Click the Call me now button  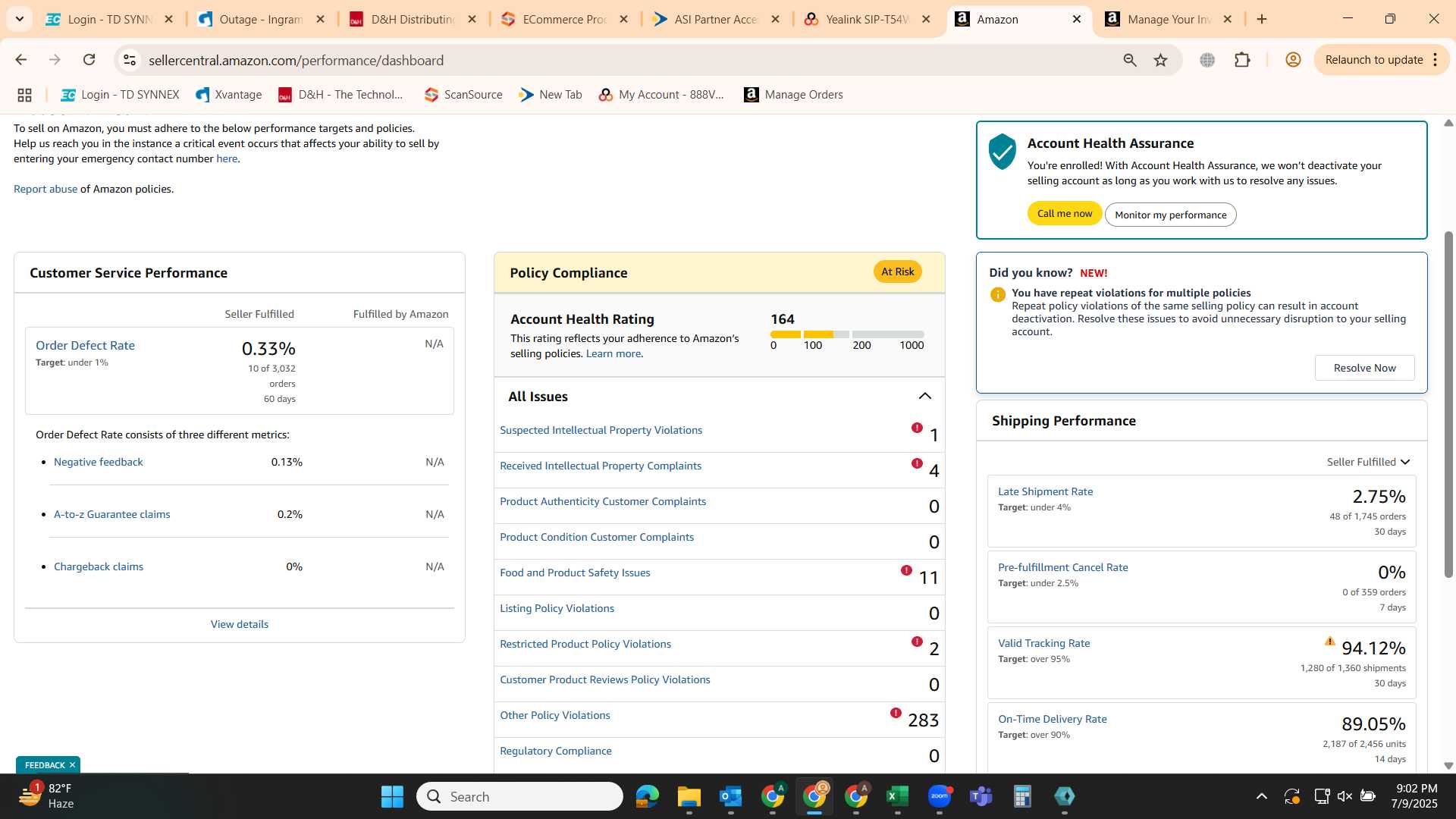click(x=1064, y=214)
